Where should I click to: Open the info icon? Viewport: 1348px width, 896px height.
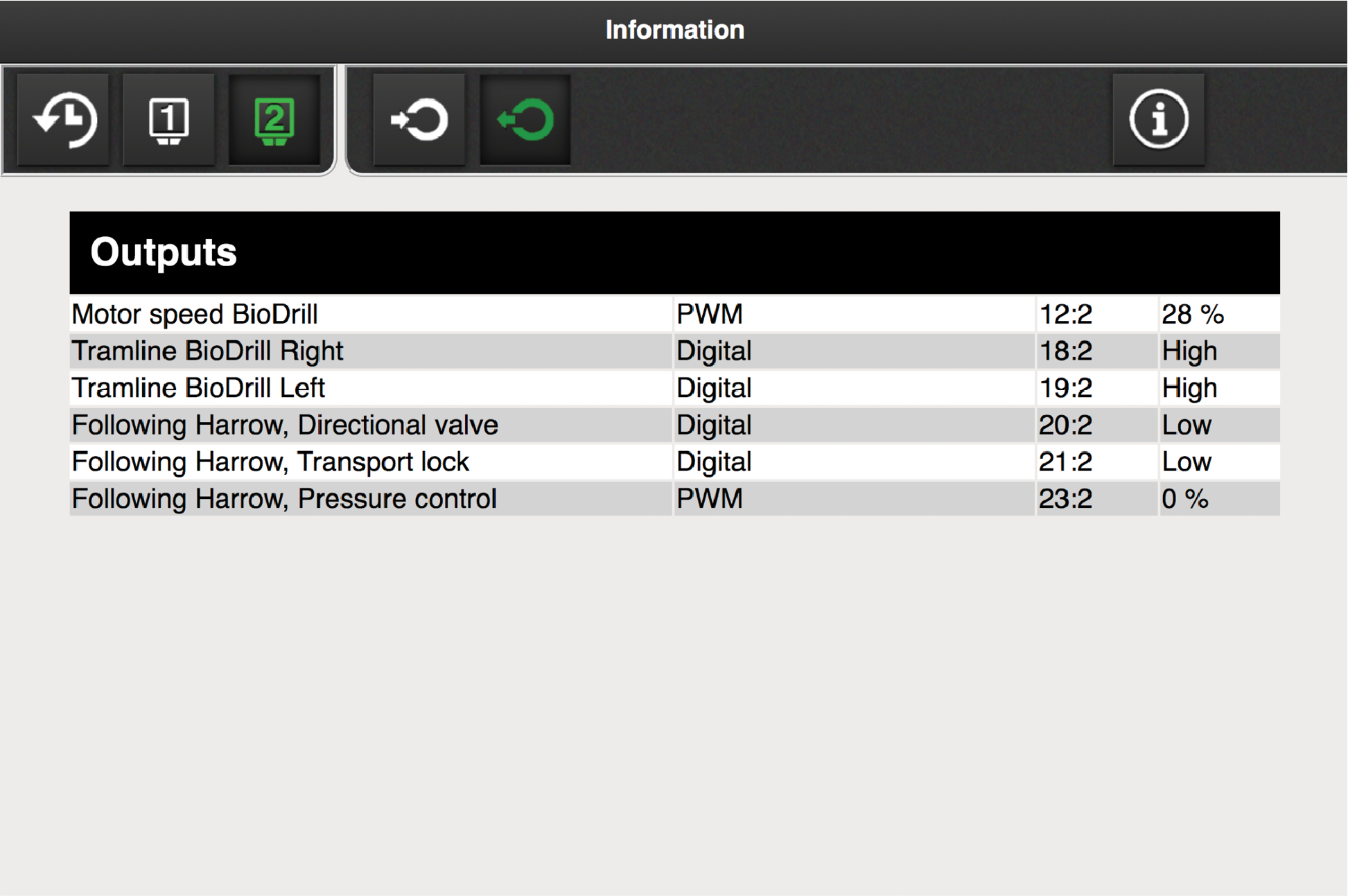1158,120
